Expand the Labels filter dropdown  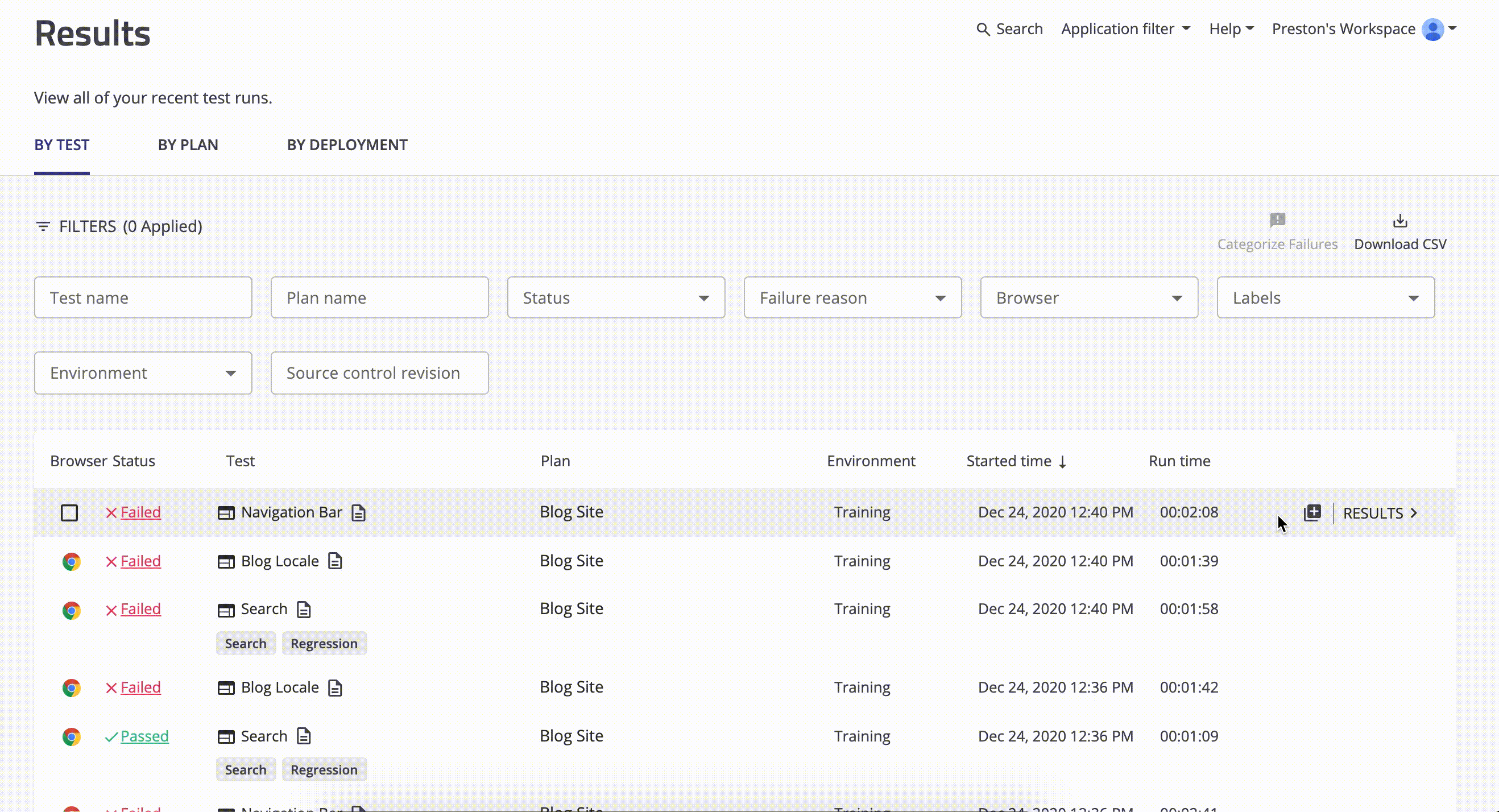pos(1326,297)
